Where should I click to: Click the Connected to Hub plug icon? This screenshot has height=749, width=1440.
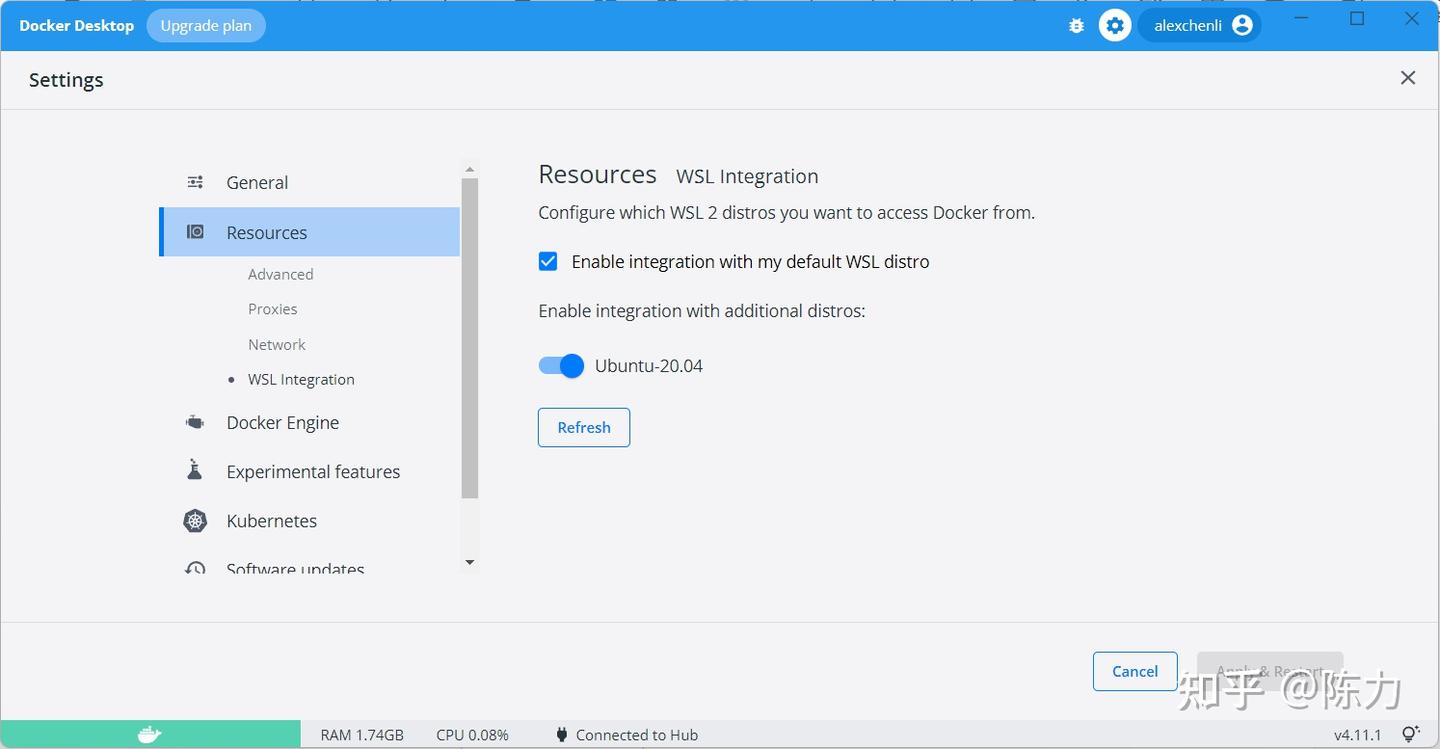click(x=561, y=734)
